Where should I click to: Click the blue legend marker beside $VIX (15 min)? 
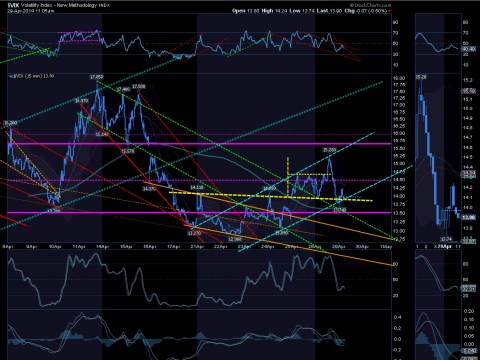[10, 76]
